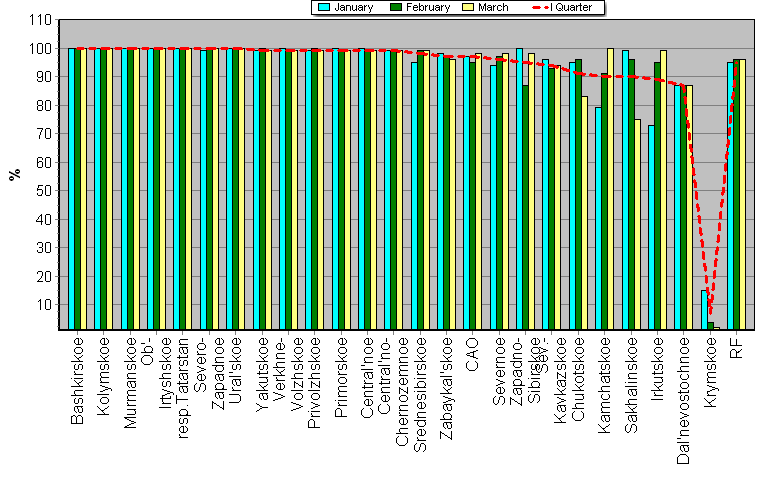Click the Chukotskoe axis label
The width and height of the screenshot is (777, 479).
click(x=578, y=379)
